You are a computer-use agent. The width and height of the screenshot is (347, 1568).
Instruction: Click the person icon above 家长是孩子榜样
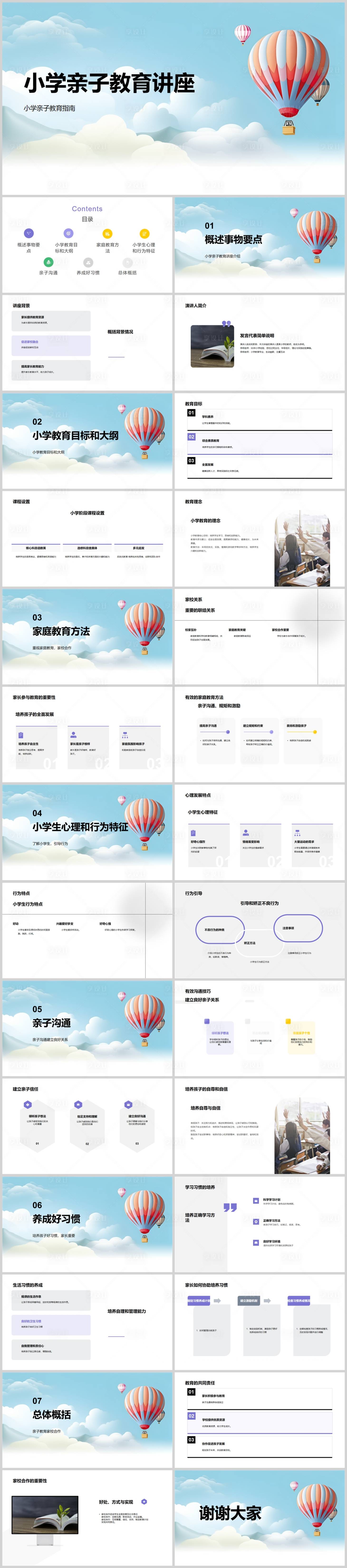(x=73, y=735)
